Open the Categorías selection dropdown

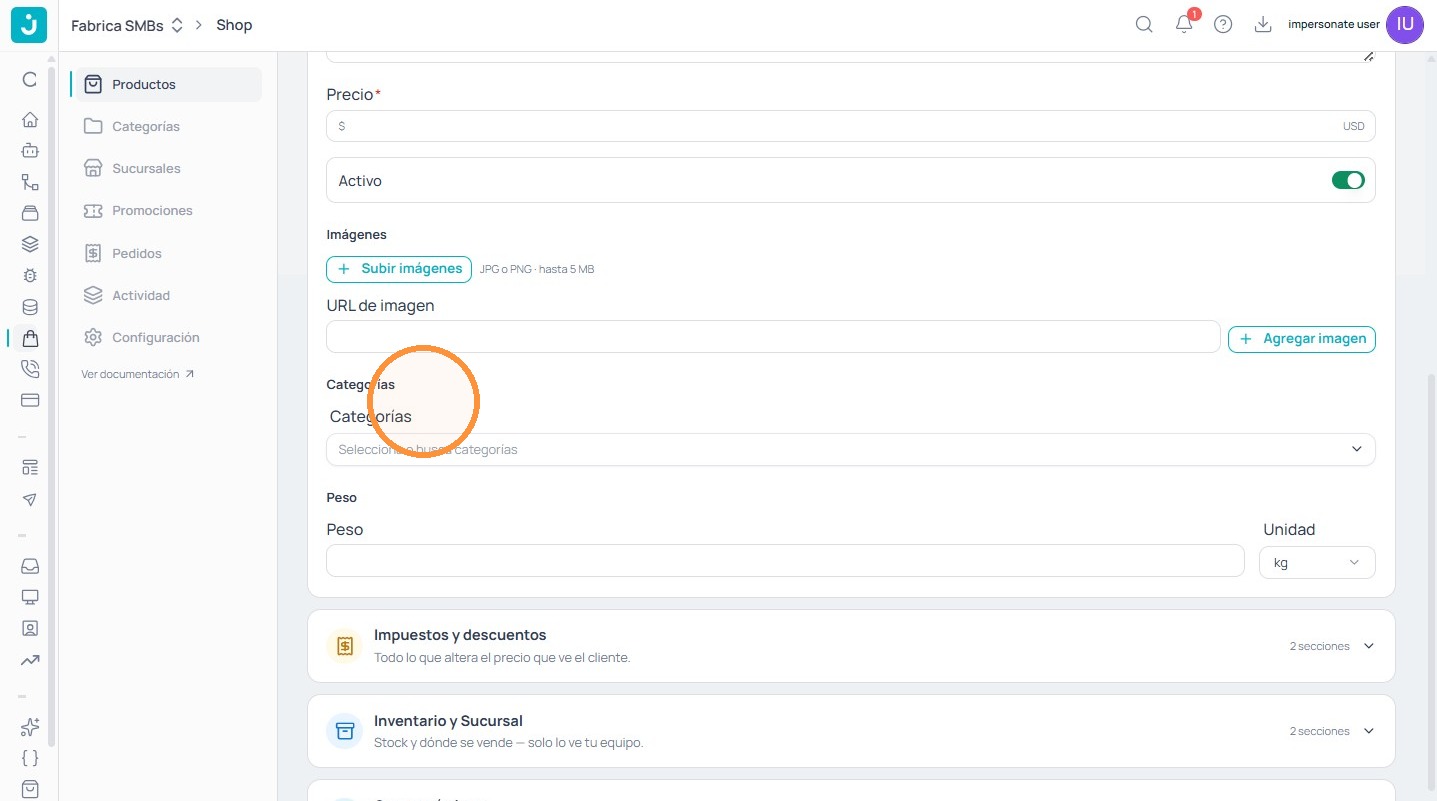tap(851, 449)
